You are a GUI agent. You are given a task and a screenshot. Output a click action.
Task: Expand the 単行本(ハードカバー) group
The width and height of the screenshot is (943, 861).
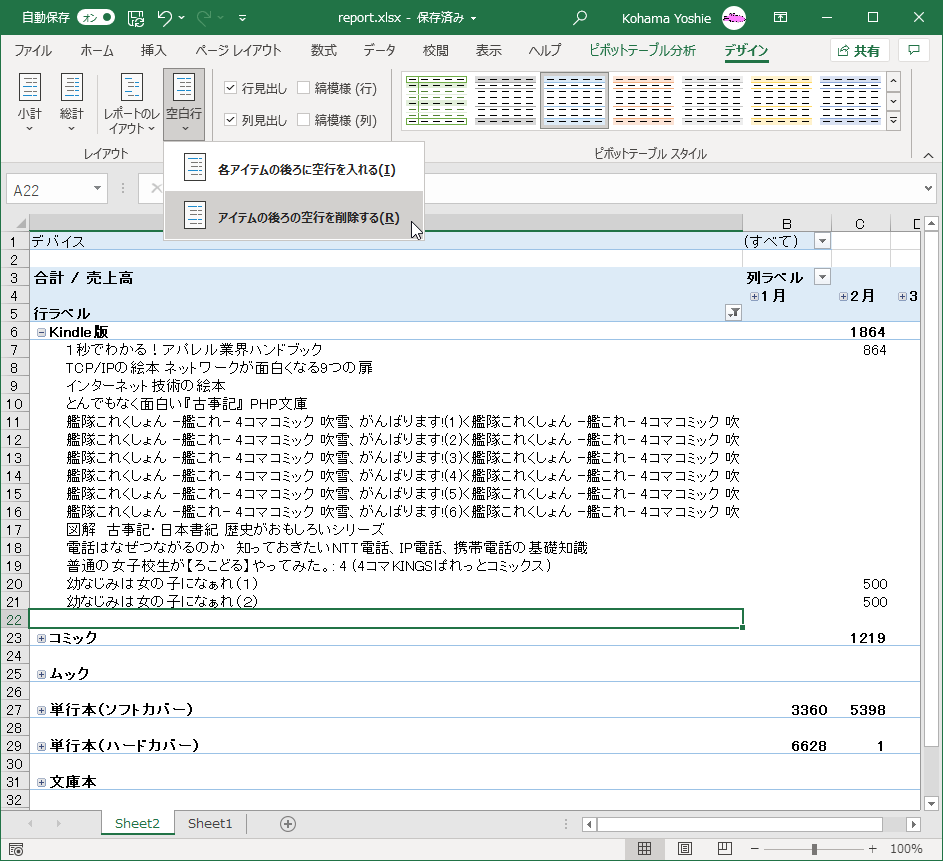41,747
